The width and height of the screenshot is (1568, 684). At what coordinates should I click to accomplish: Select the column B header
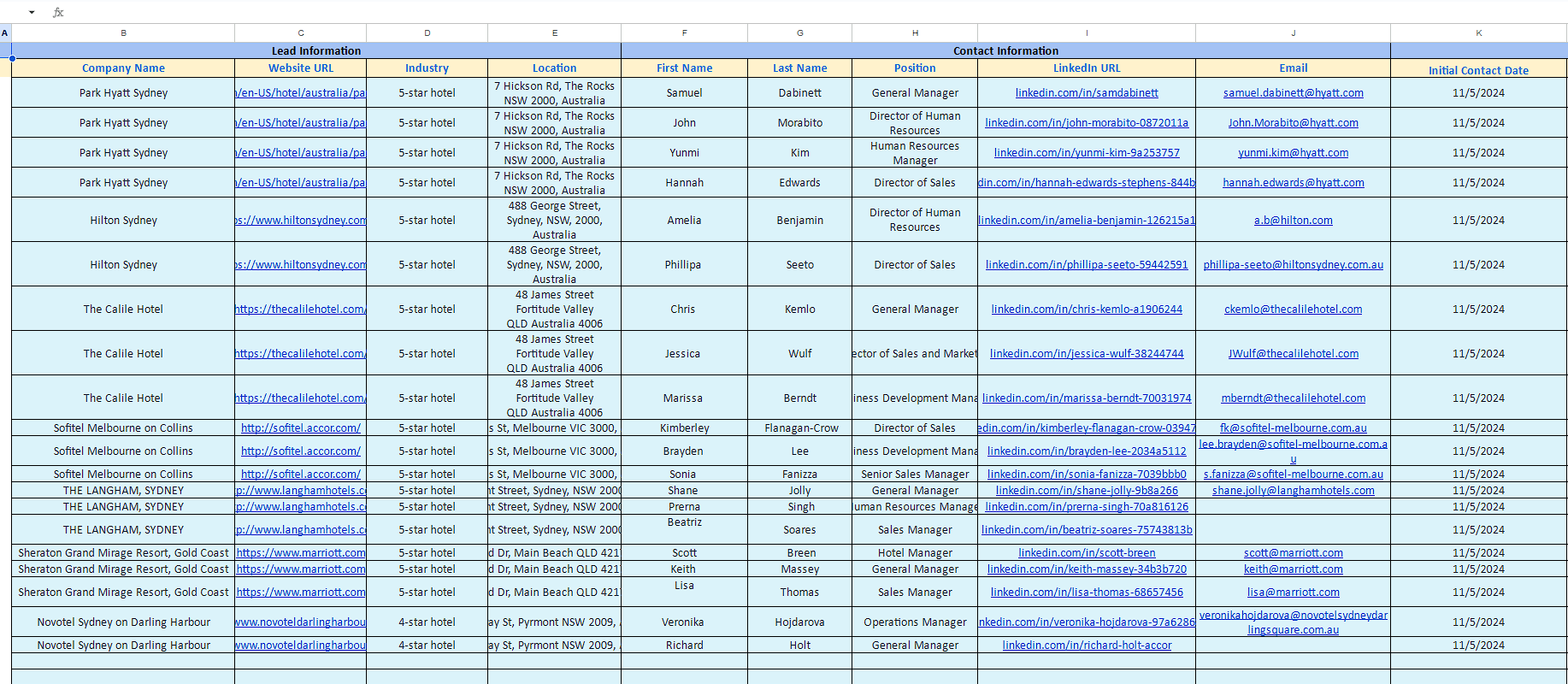click(123, 32)
